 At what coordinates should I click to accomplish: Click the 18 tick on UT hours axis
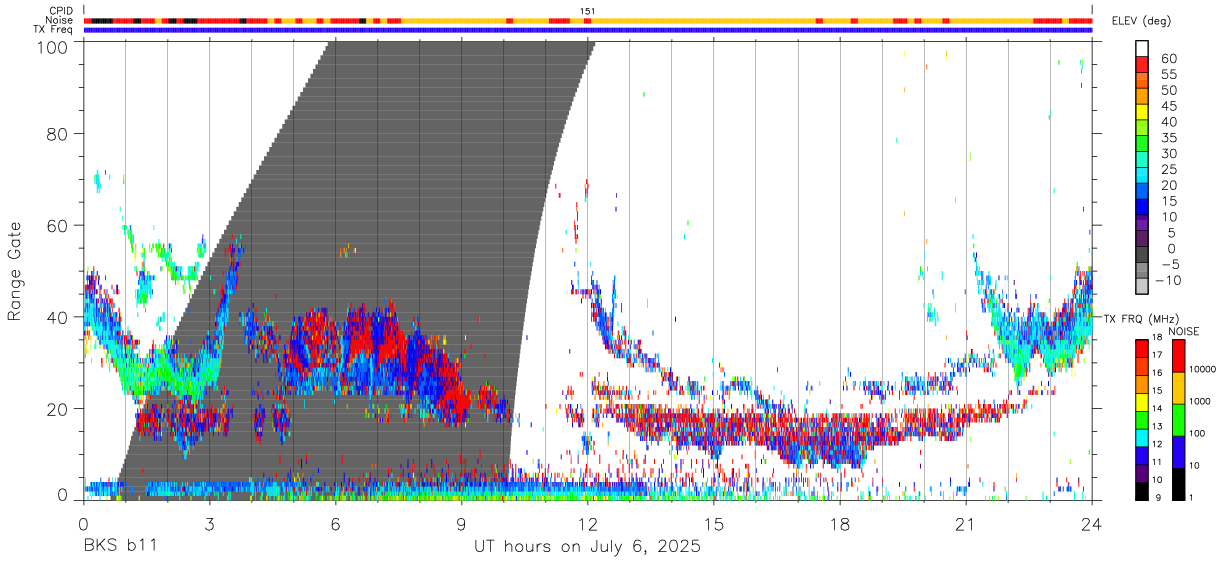[x=840, y=523]
